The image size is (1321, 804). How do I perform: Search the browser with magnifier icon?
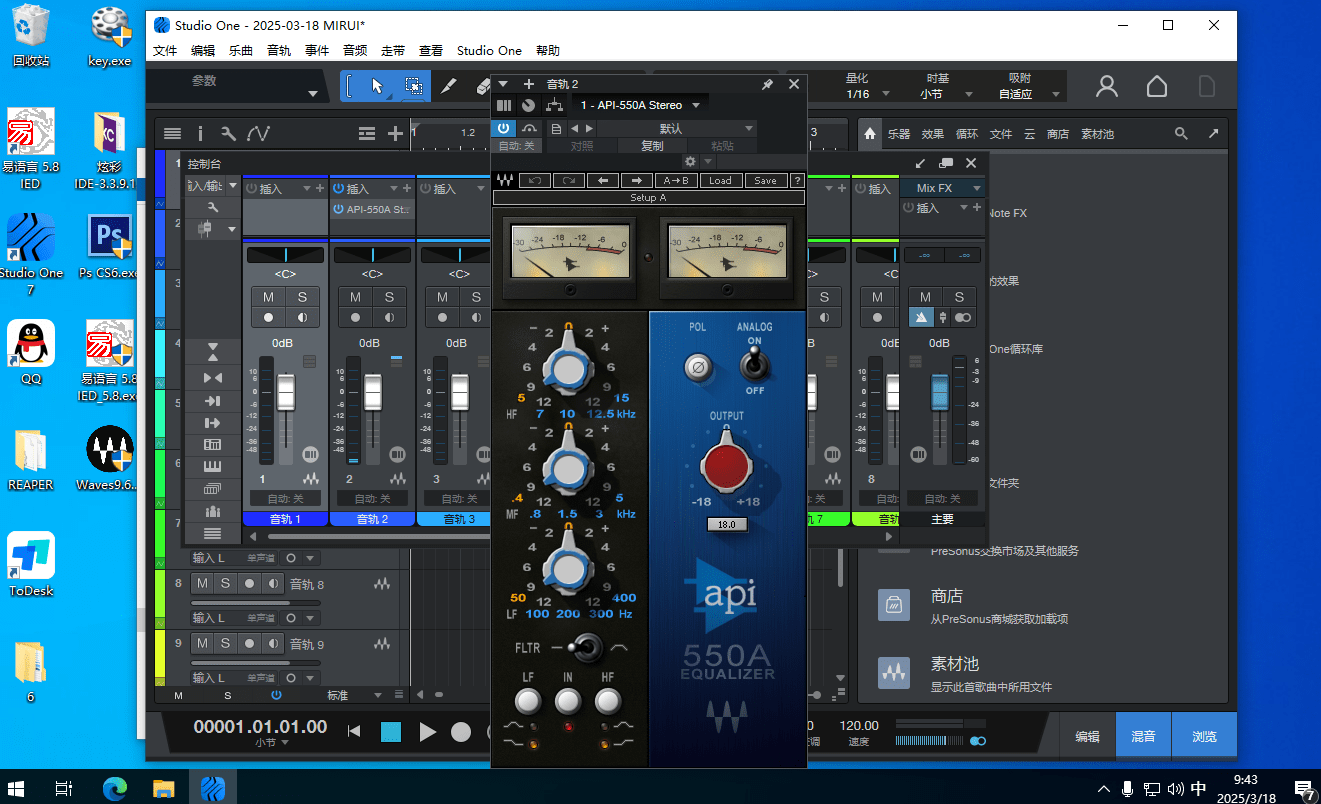click(1181, 133)
